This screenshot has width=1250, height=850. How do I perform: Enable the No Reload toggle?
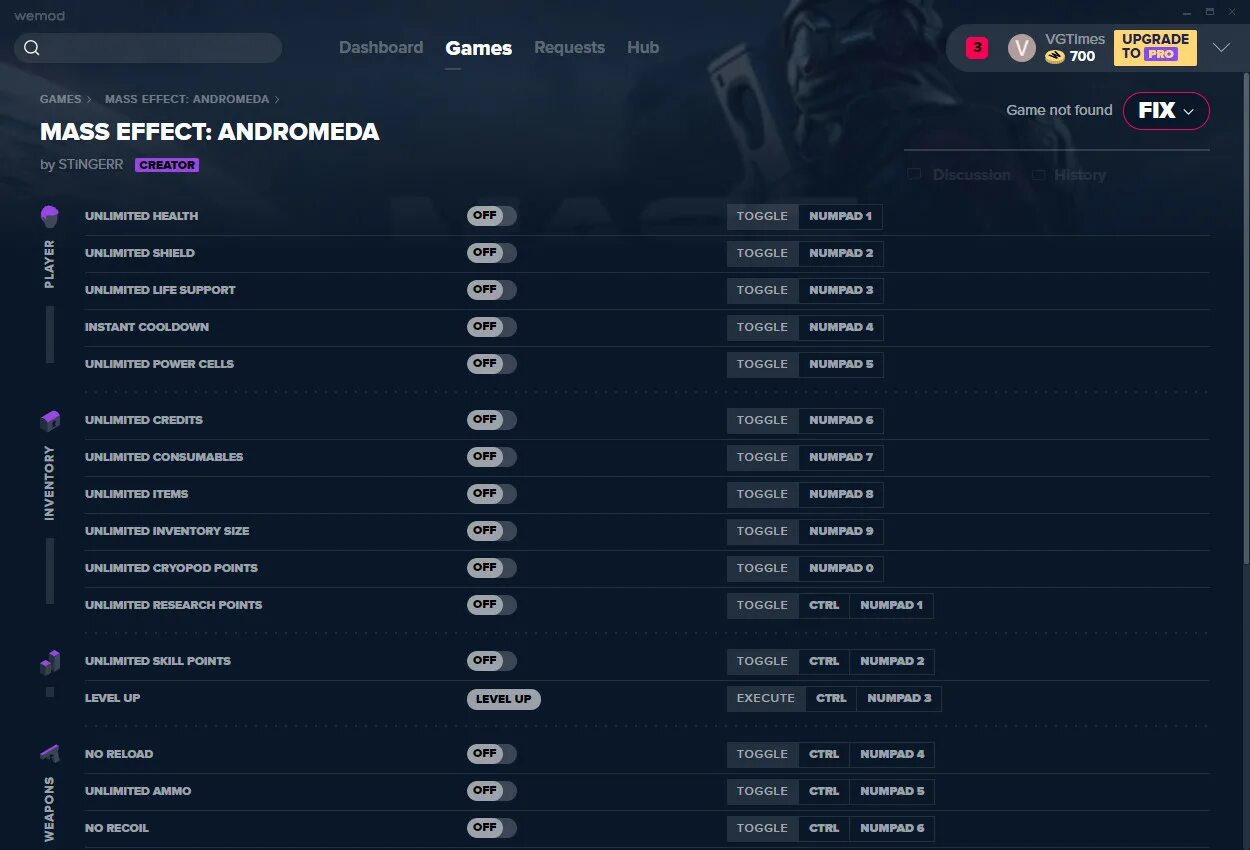[492, 754]
